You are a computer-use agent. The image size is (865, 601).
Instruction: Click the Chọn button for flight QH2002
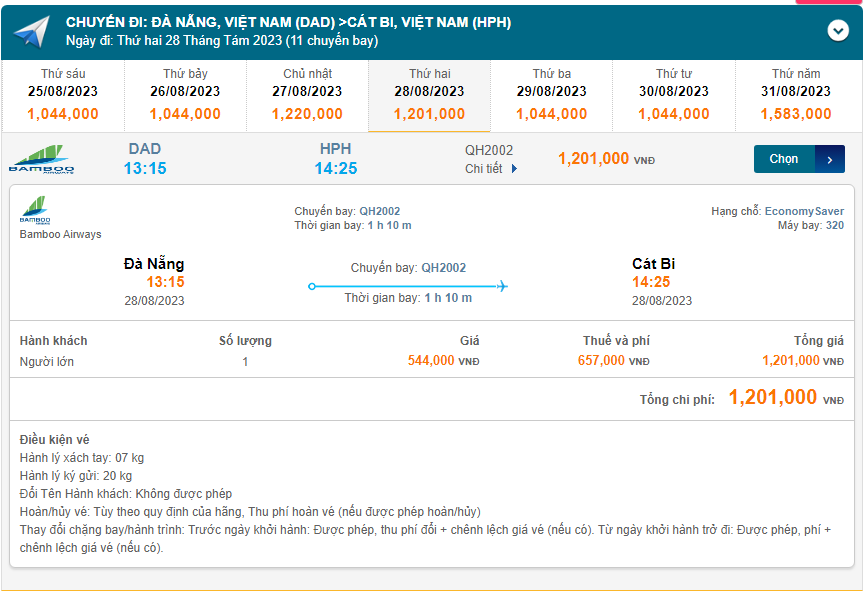(784, 159)
